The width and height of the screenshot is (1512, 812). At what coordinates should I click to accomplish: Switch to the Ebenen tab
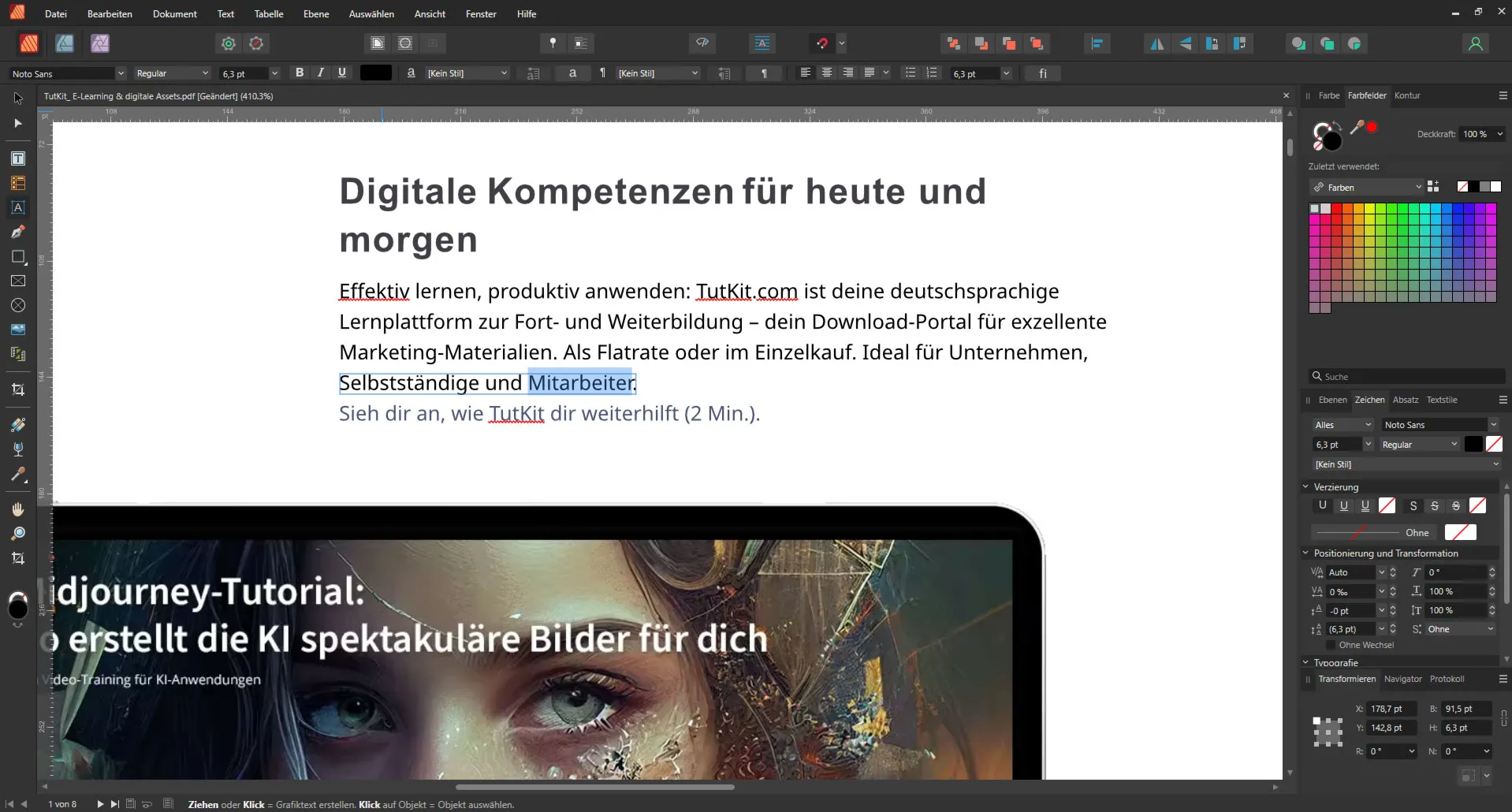point(1333,400)
